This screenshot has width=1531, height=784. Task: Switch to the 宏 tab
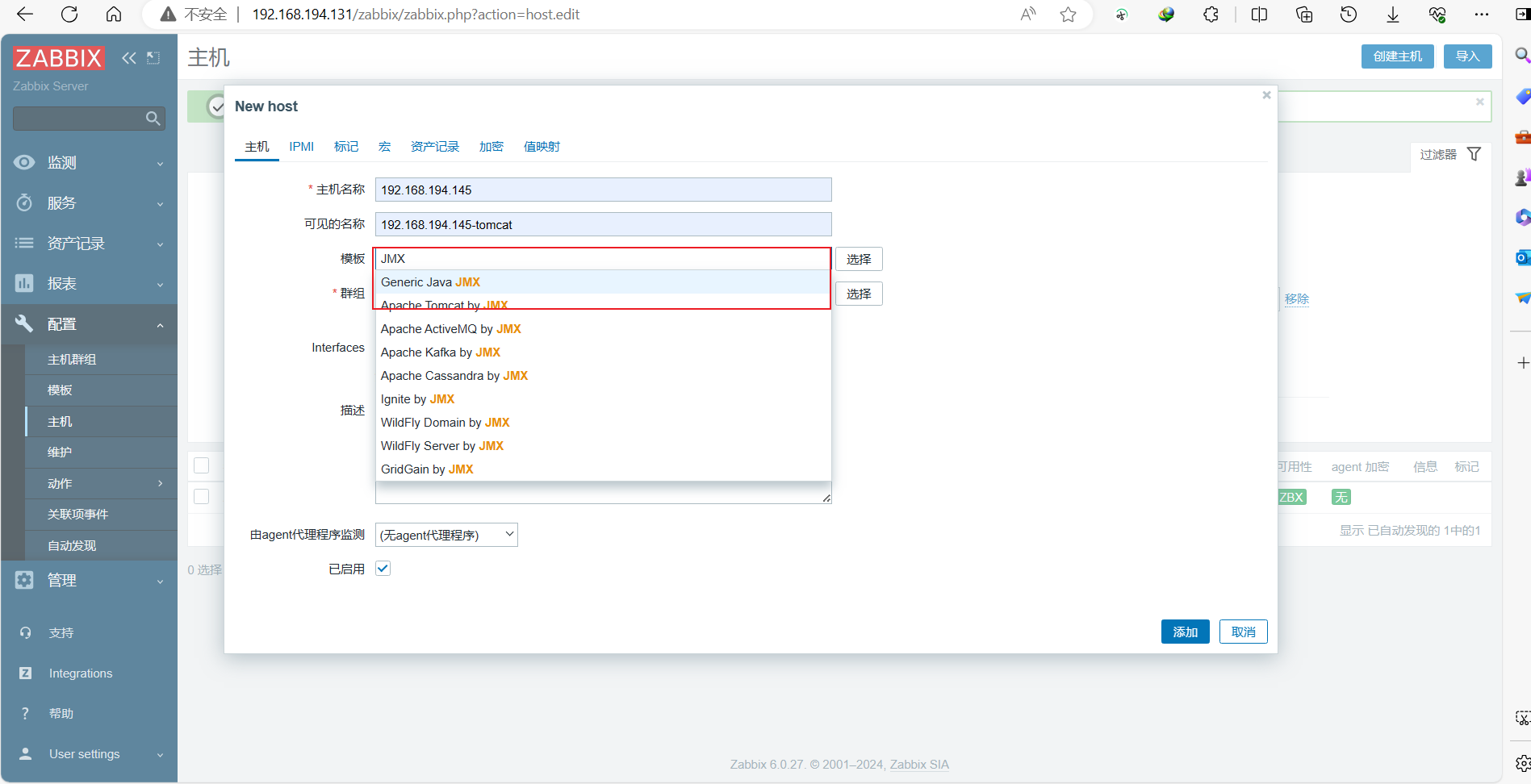[x=385, y=147]
